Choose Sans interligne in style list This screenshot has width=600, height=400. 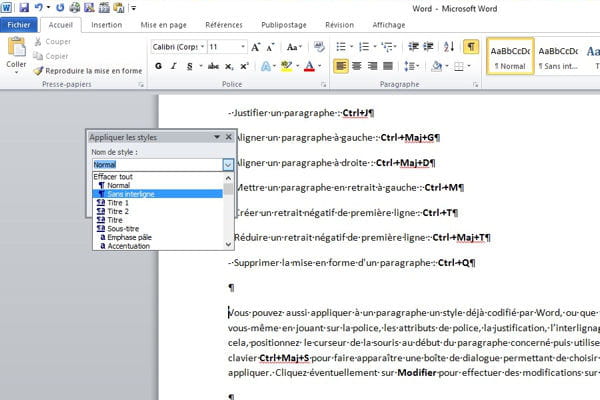[158, 194]
